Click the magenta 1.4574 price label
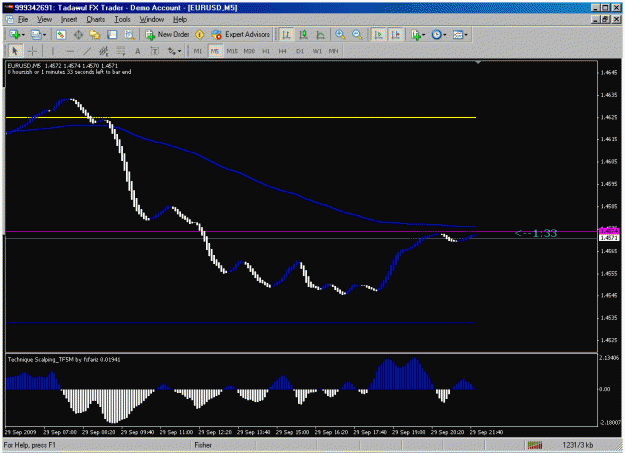The width and height of the screenshot is (625, 453). tap(609, 231)
